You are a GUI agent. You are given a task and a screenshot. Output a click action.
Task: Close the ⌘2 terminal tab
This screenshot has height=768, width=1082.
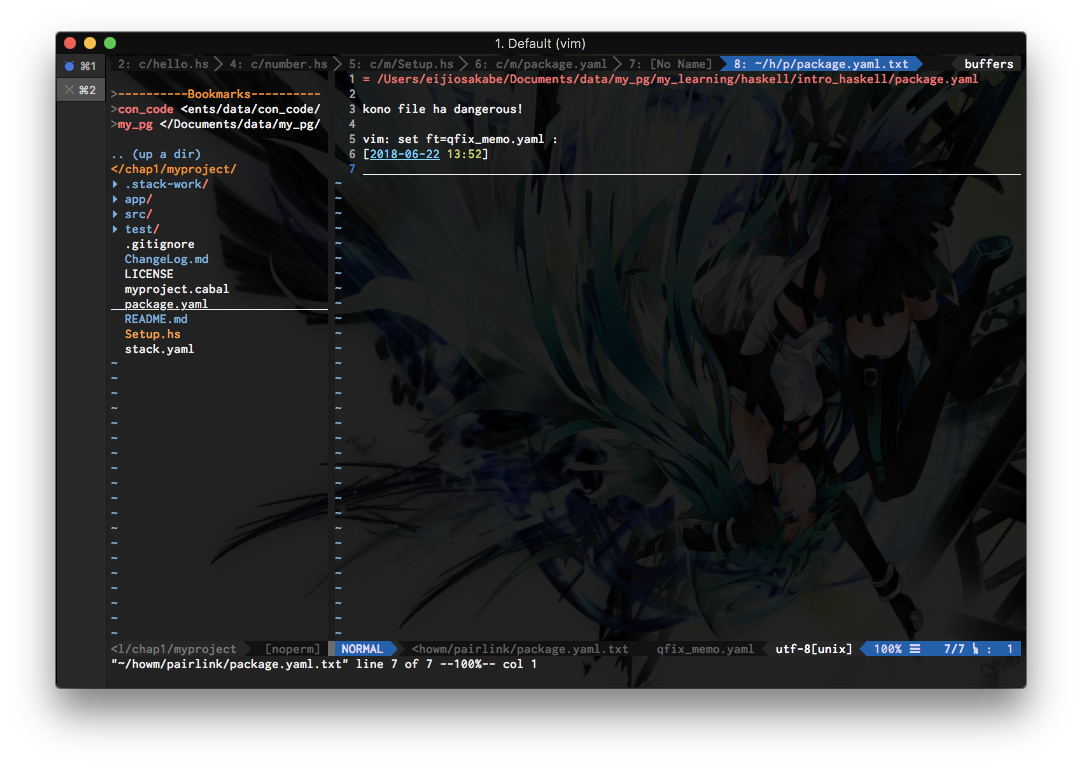pos(68,90)
